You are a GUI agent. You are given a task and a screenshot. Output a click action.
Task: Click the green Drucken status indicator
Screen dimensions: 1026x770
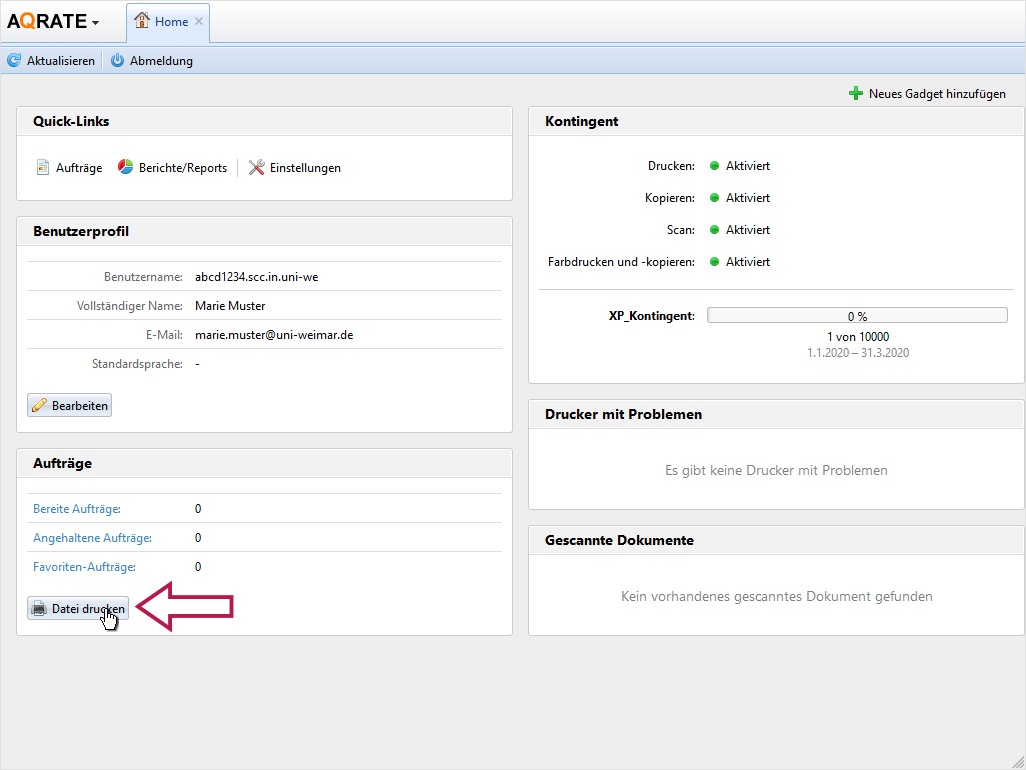coord(715,166)
